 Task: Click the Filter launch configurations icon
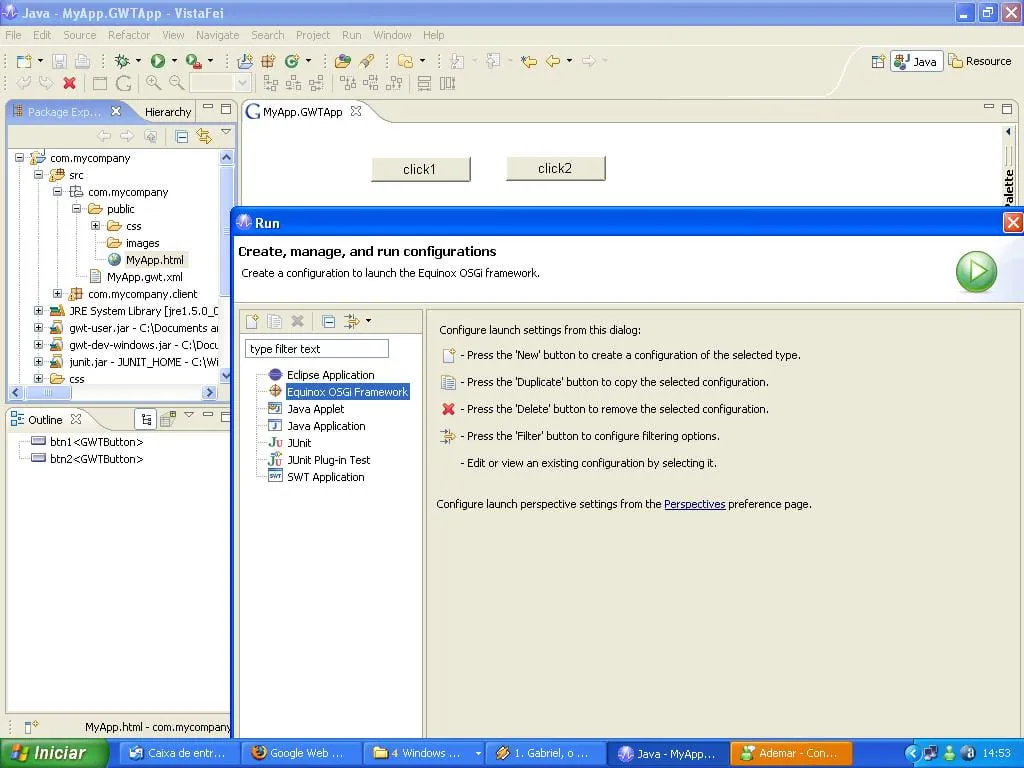click(x=352, y=321)
